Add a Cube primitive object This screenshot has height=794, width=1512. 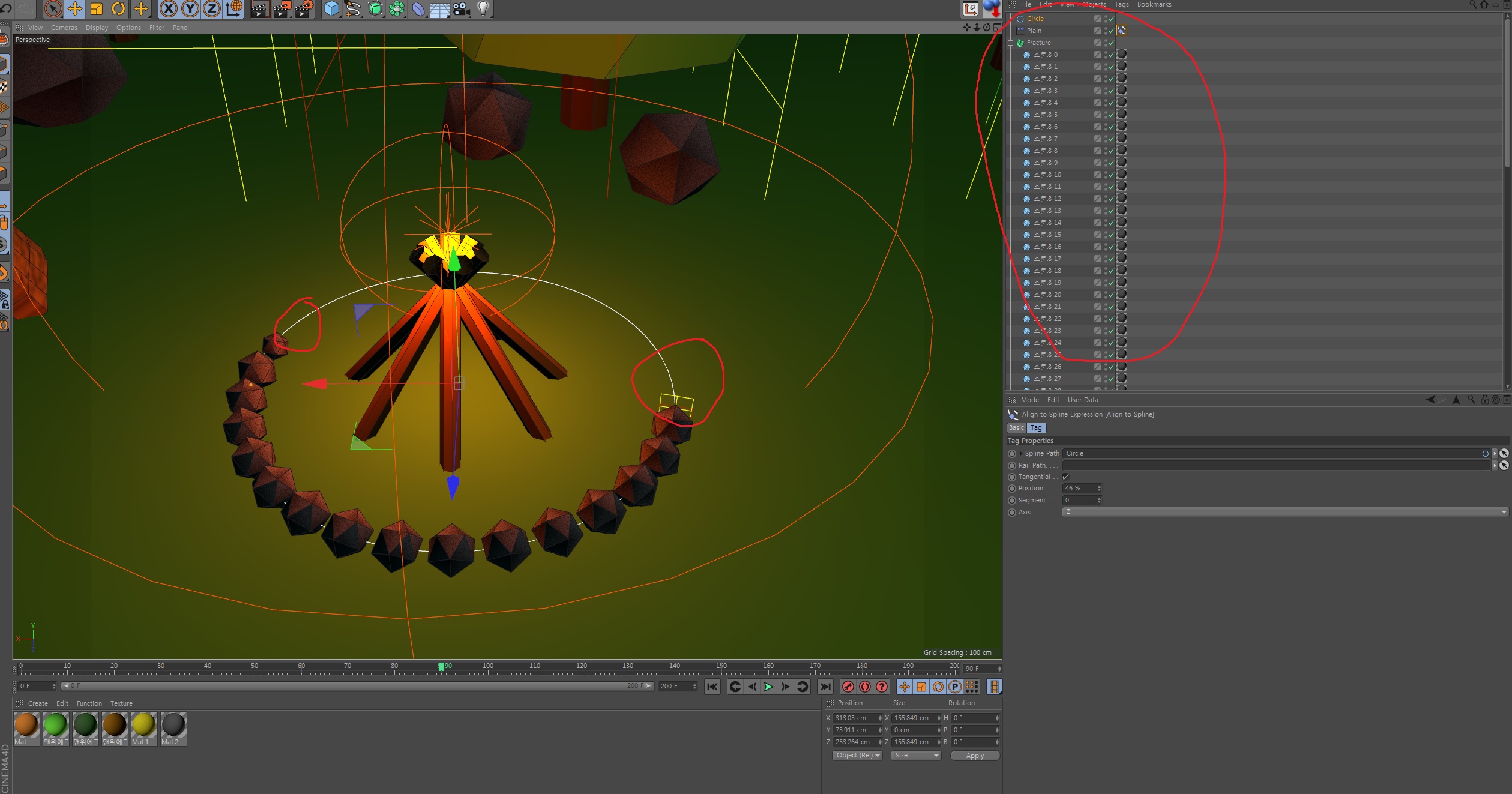point(331,8)
